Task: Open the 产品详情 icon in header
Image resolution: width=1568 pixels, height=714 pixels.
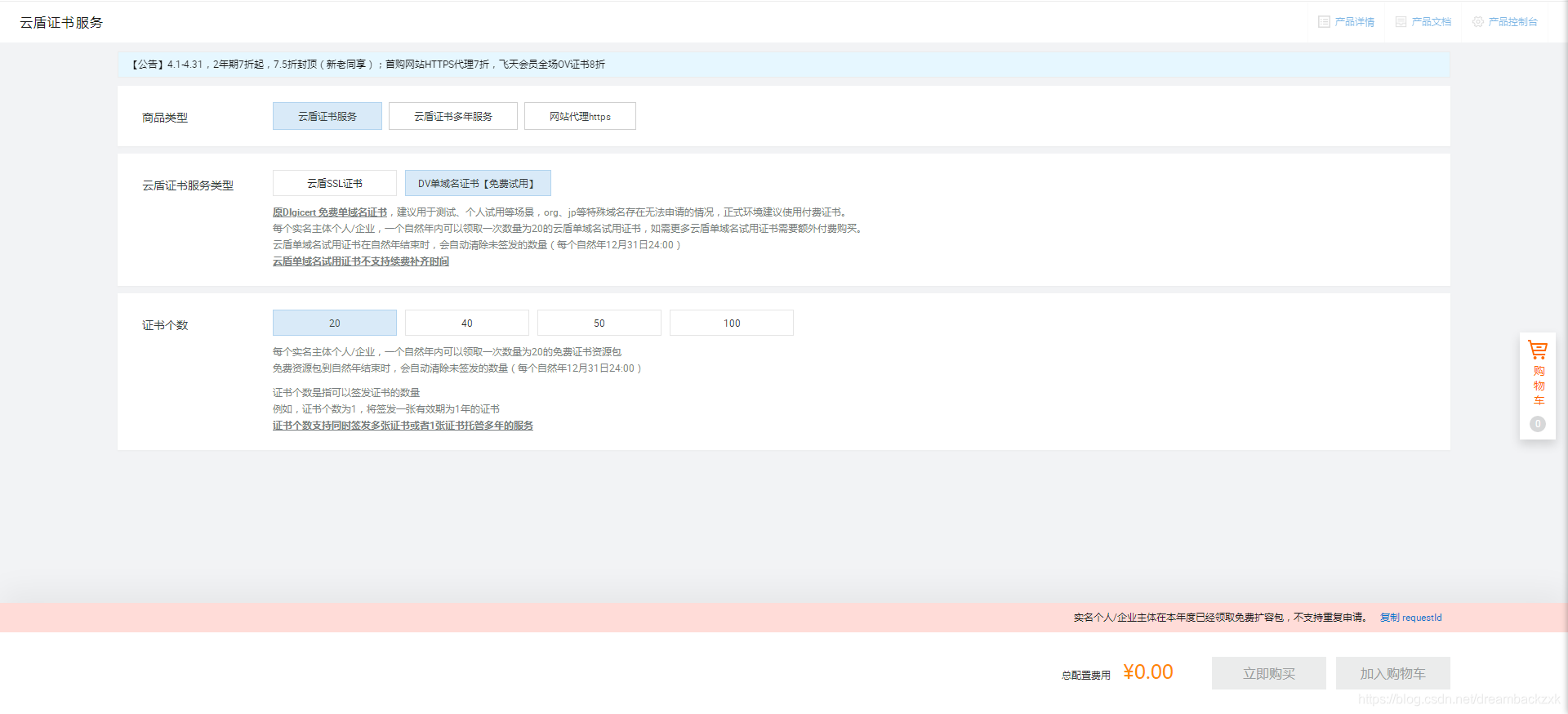Action: (x=1324, y=22)
